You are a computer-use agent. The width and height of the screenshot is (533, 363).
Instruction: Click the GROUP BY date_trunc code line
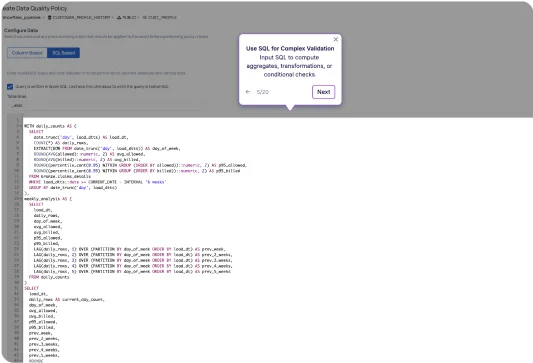[73, 188]
